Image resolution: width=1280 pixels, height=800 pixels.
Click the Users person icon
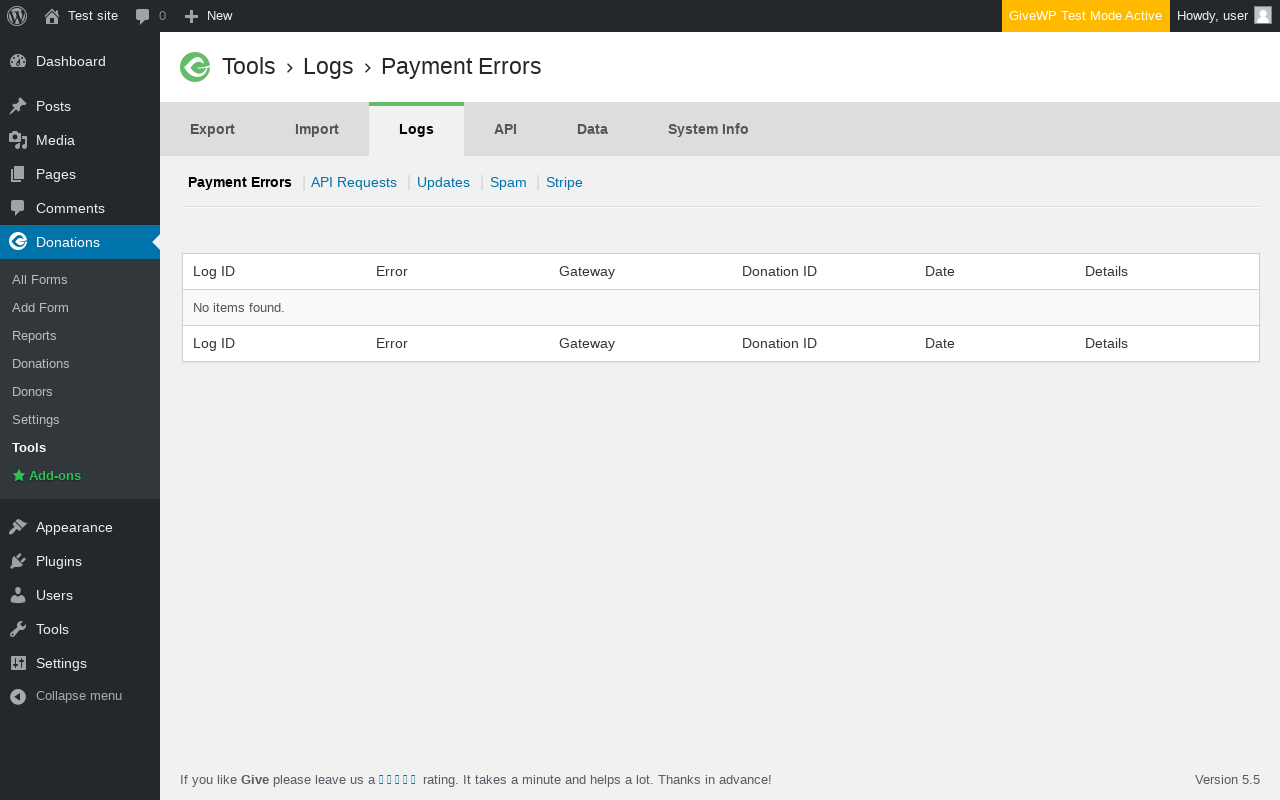[18, 595]
